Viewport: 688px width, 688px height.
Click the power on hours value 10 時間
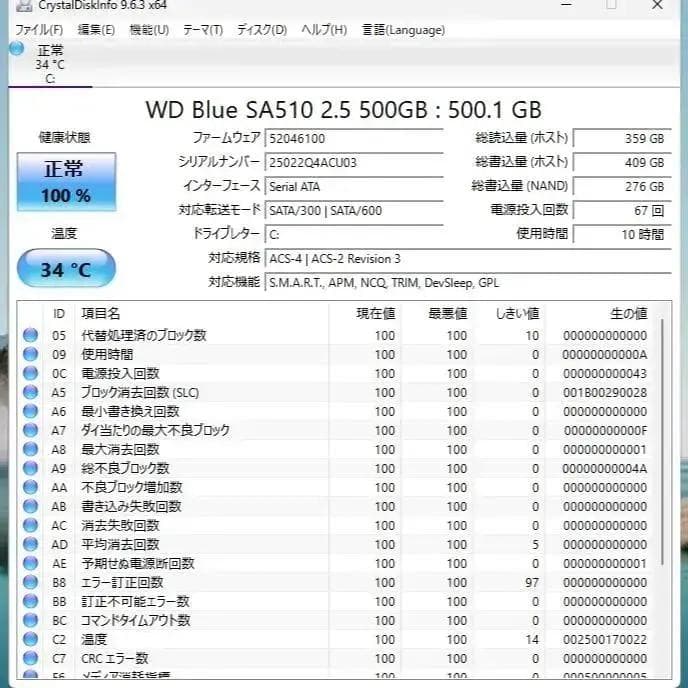(622, 234)
